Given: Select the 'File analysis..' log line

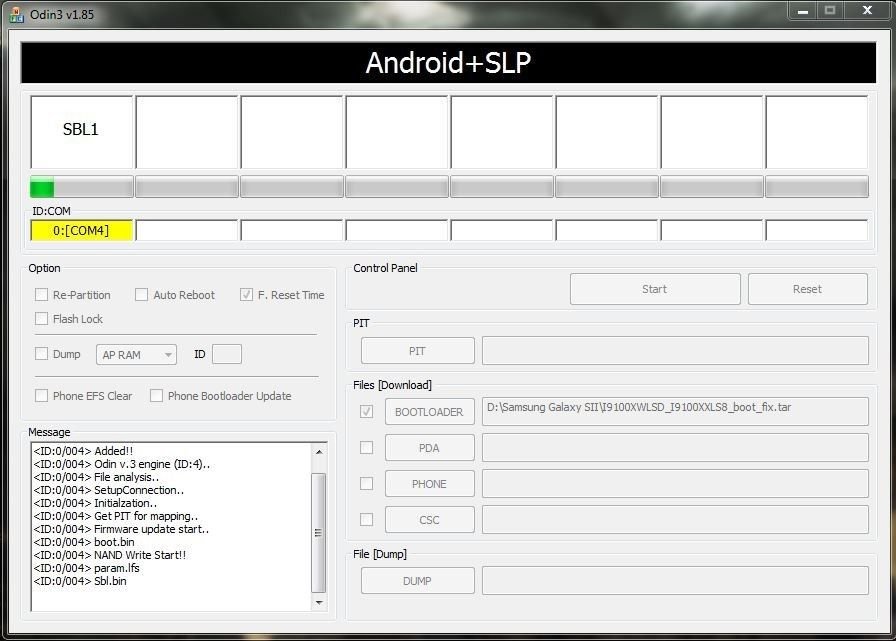Looking at the screenshot, I should [96, 477].
